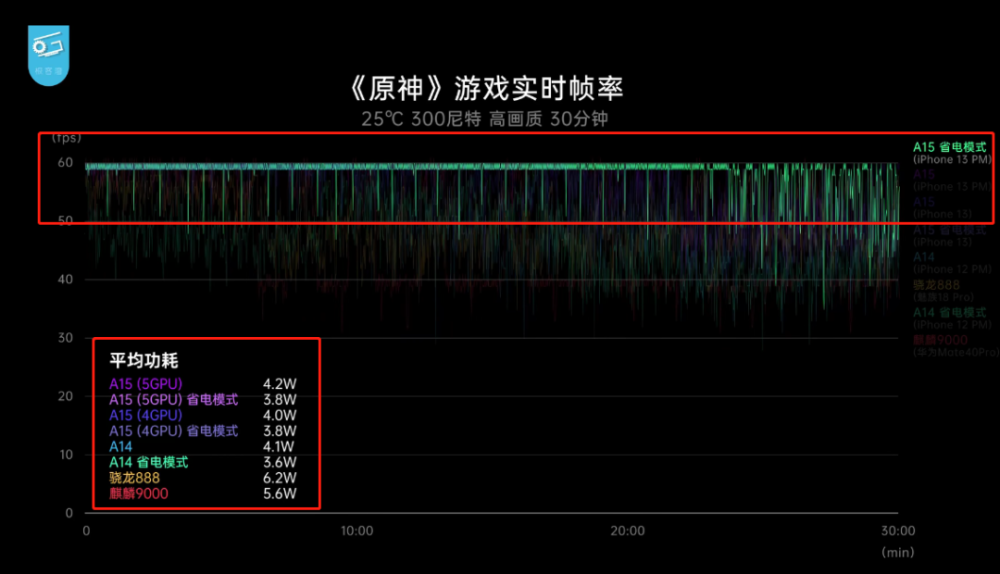Viewport: 1000px width, 574px height.
Task: Click the 10 tick label on the y-axis
Action: [66, 455]
